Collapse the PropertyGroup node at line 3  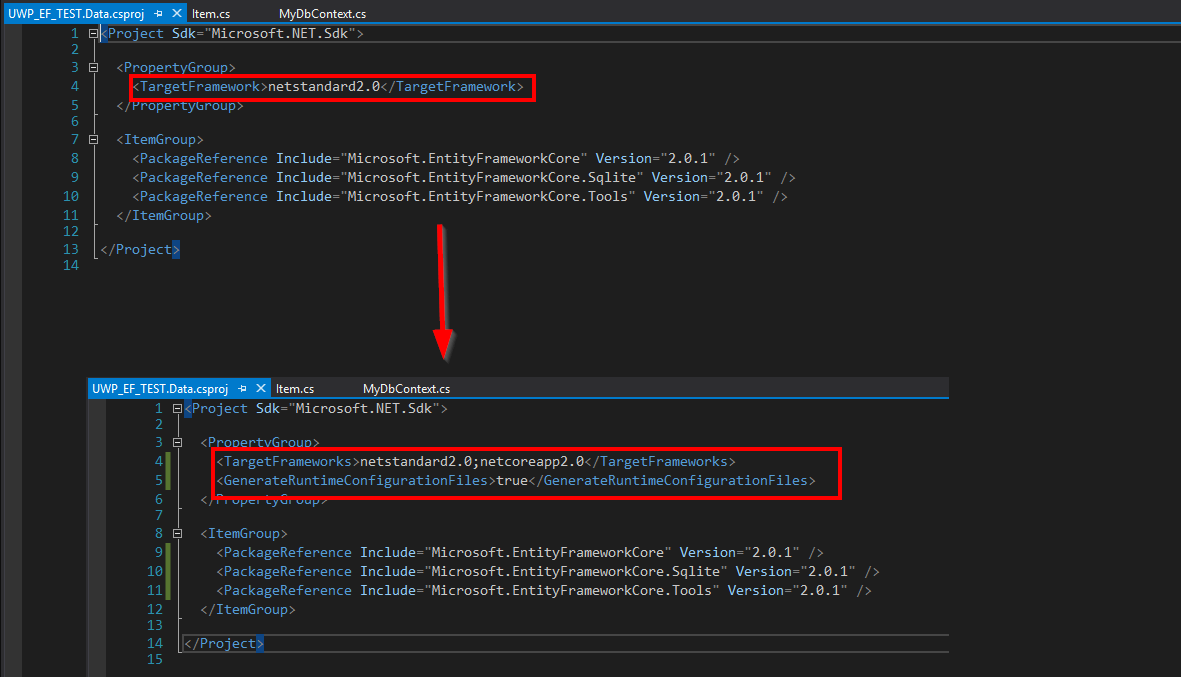click(91, 66)
